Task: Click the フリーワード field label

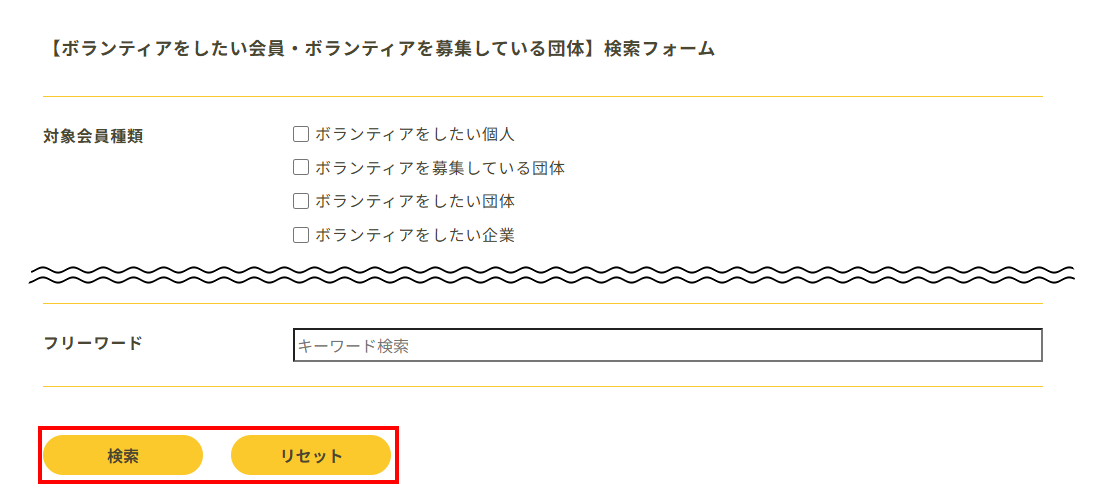Action: 93,343
